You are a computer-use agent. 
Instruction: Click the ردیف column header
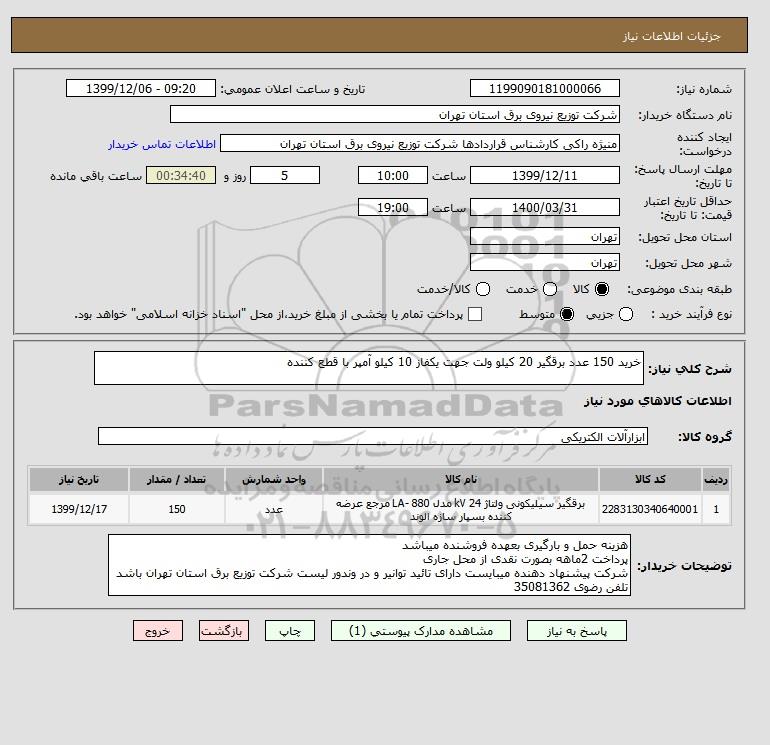tap(716, 479)
